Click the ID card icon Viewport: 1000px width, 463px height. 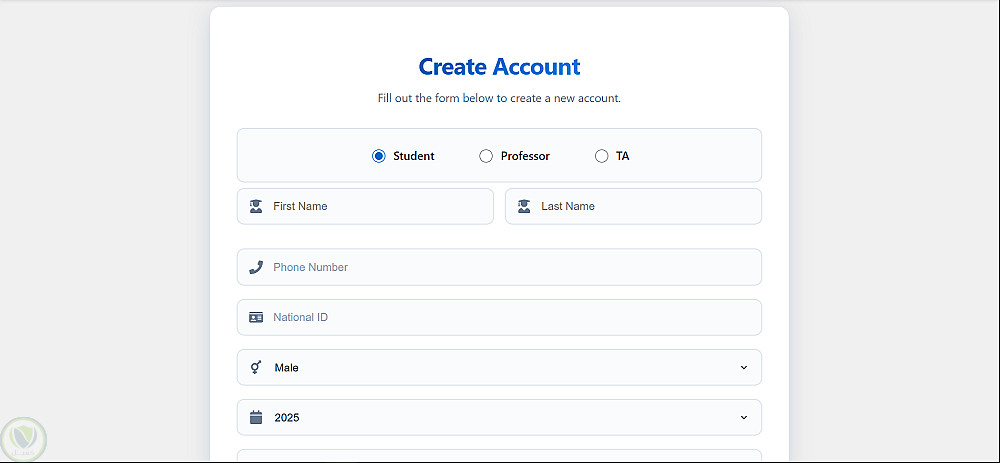pos(256,317)
